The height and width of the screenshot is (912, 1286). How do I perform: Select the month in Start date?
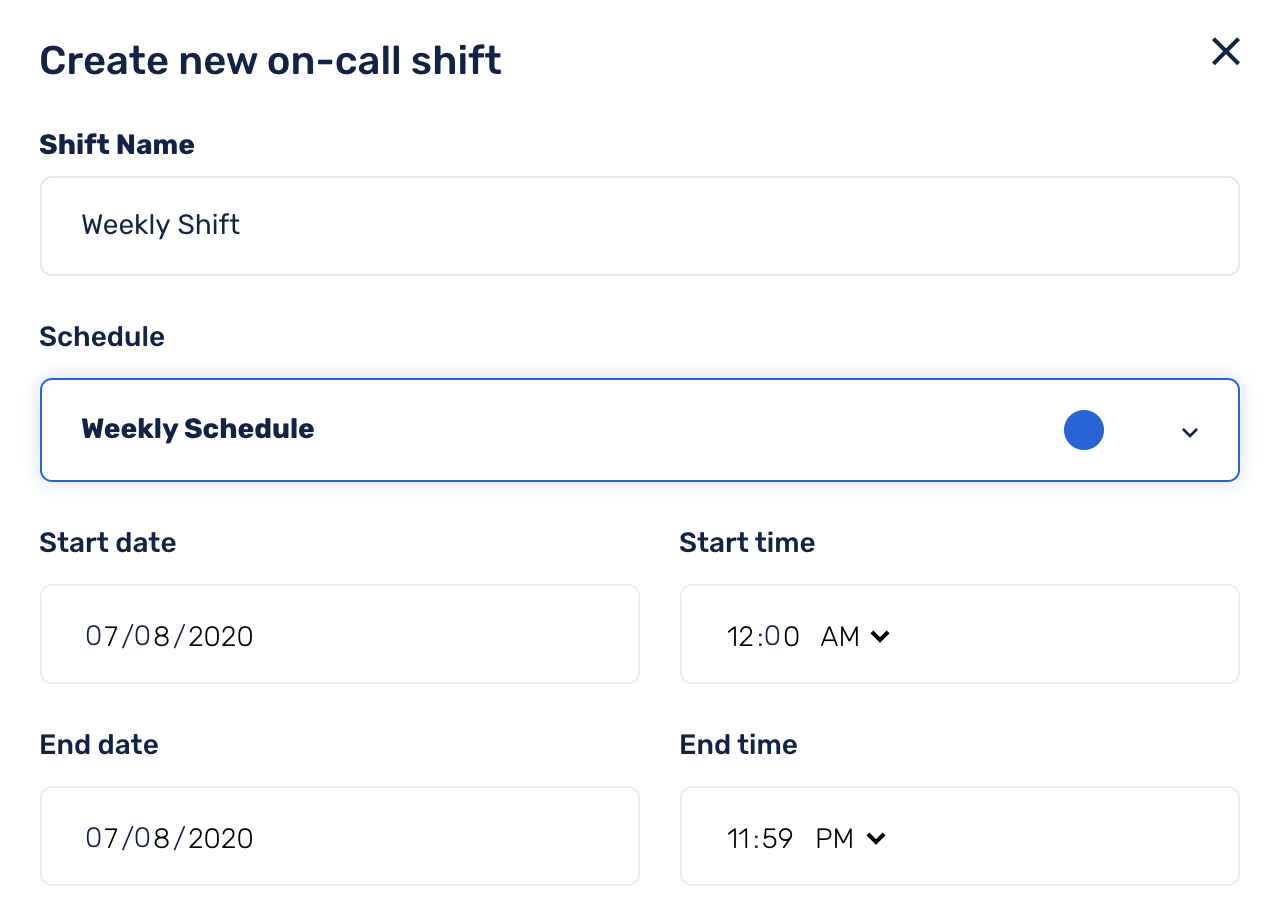click(x=102, y=636)
